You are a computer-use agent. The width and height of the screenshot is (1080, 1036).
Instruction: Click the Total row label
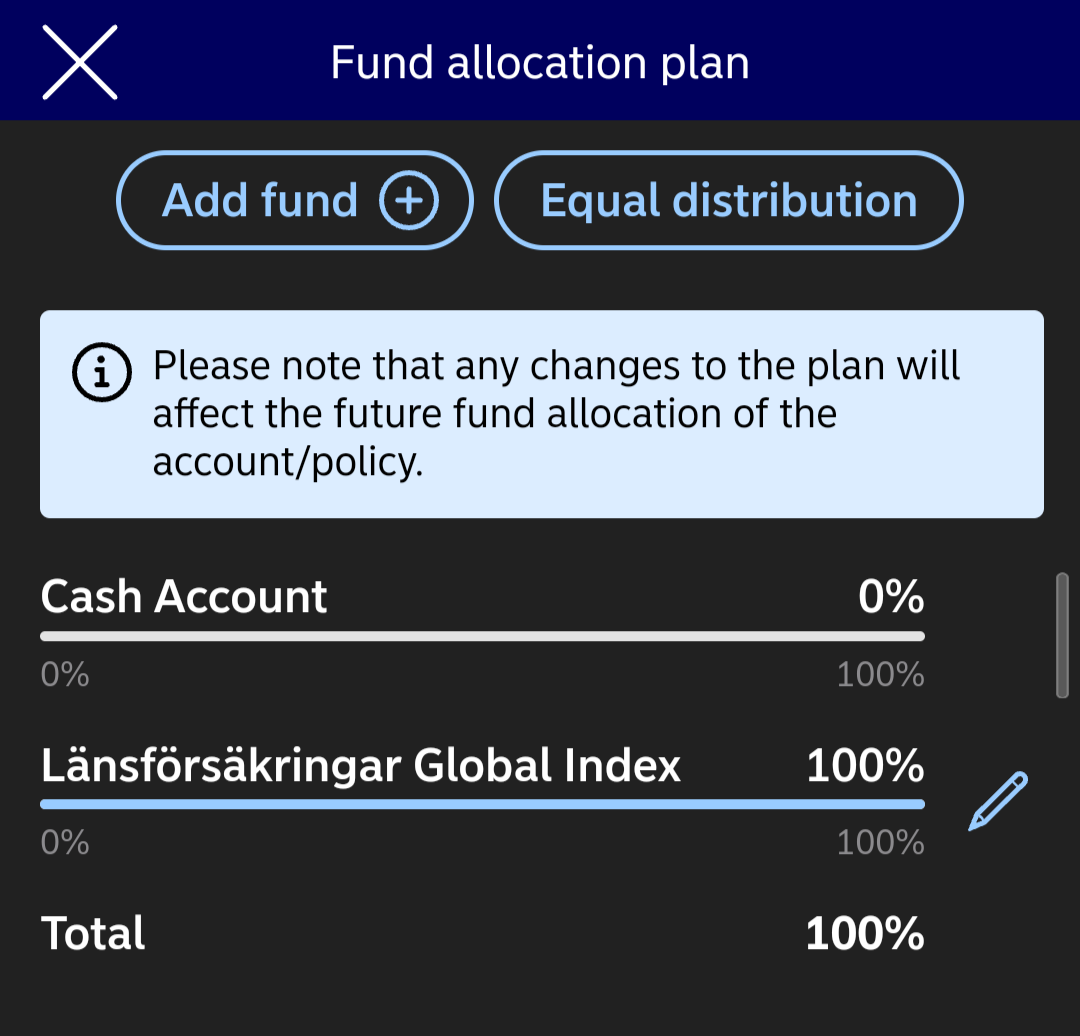click(93, 934)
